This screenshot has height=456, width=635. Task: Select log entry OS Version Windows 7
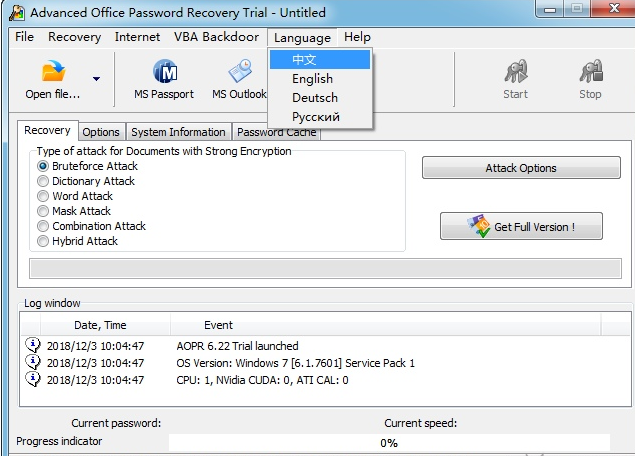[296, 363]
